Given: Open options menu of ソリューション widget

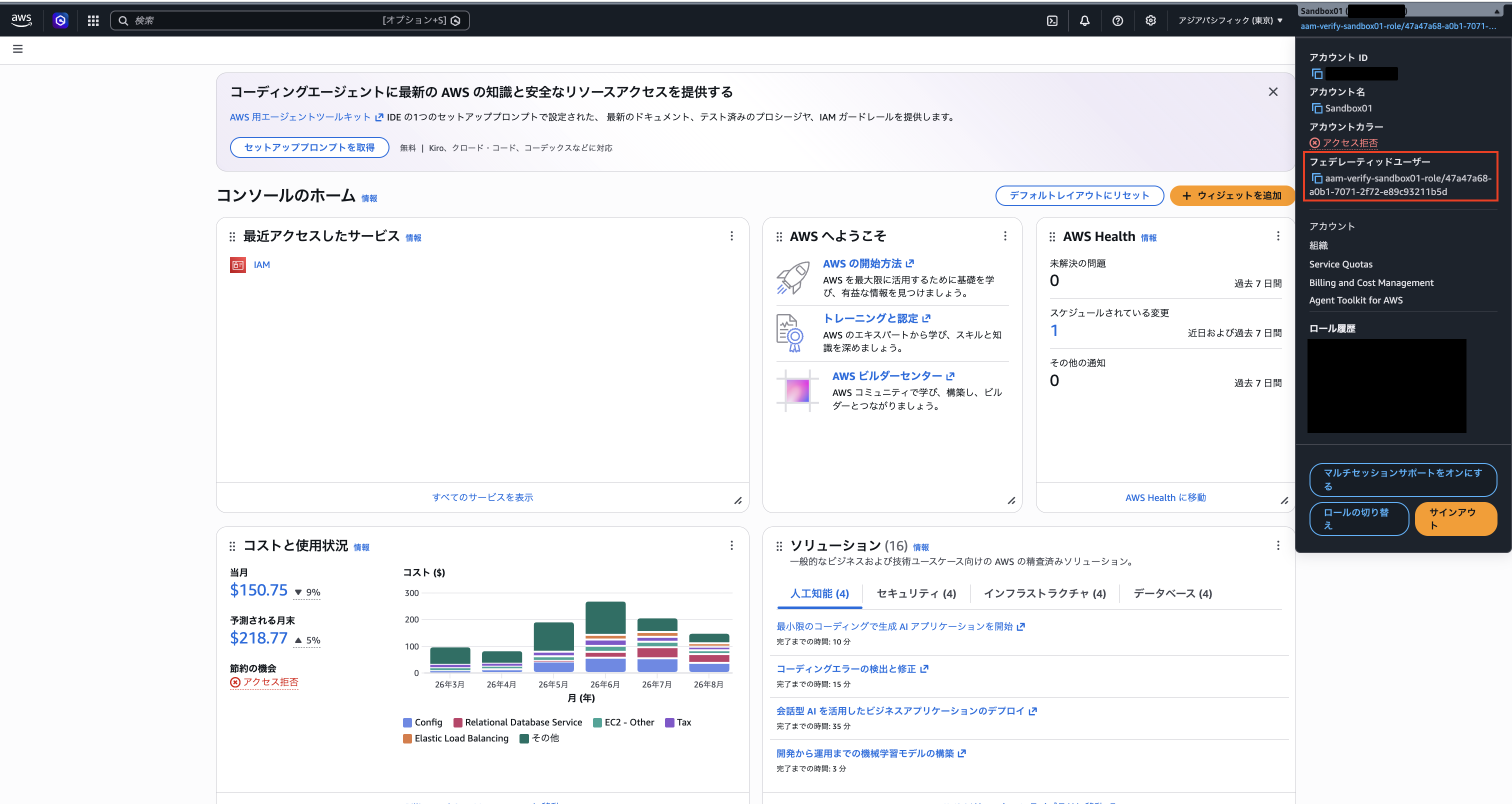Looking at the screenshot, I should coord(1278,546).
